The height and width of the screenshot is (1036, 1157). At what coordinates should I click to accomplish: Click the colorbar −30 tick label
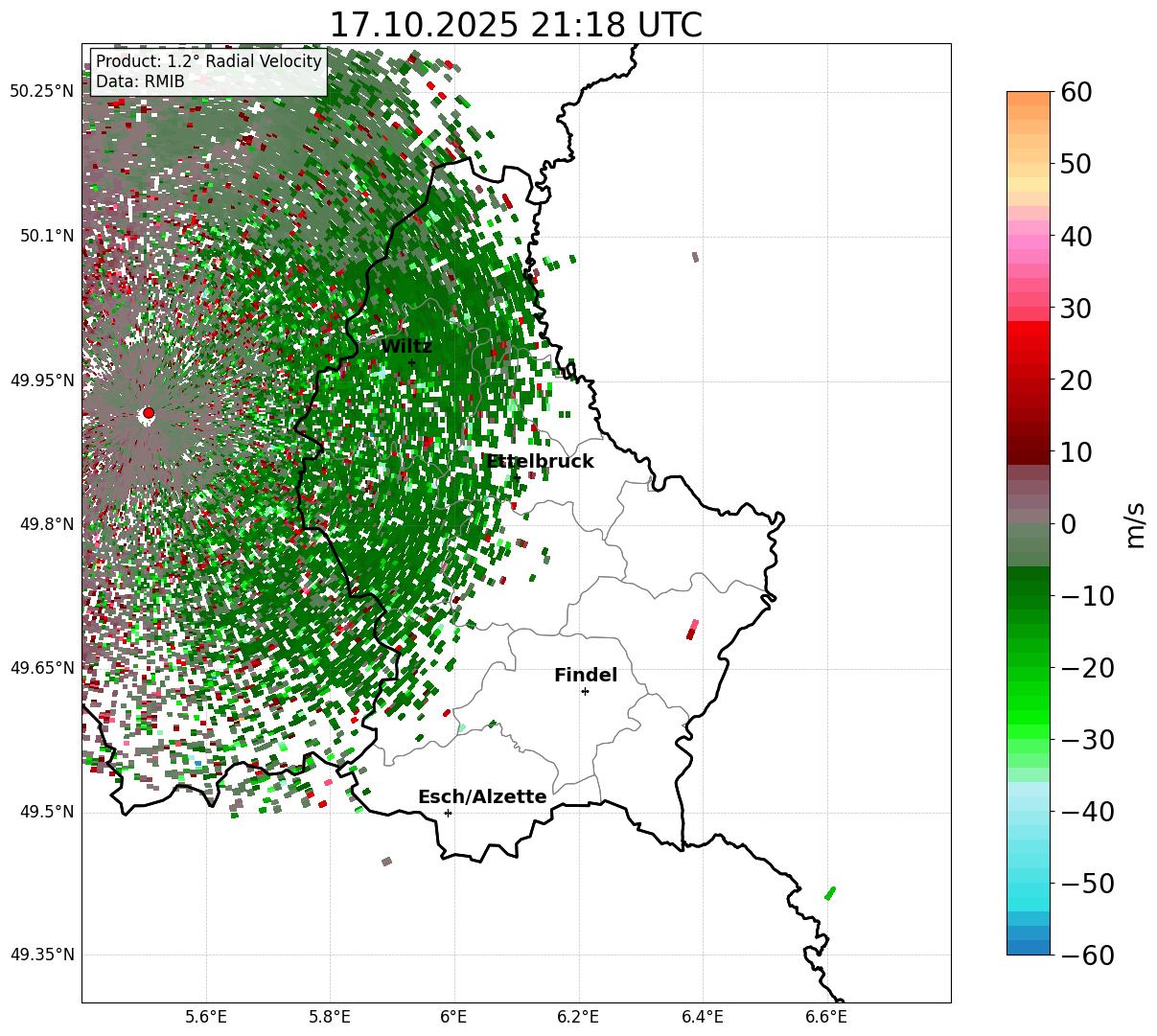tap(1087, 740)
